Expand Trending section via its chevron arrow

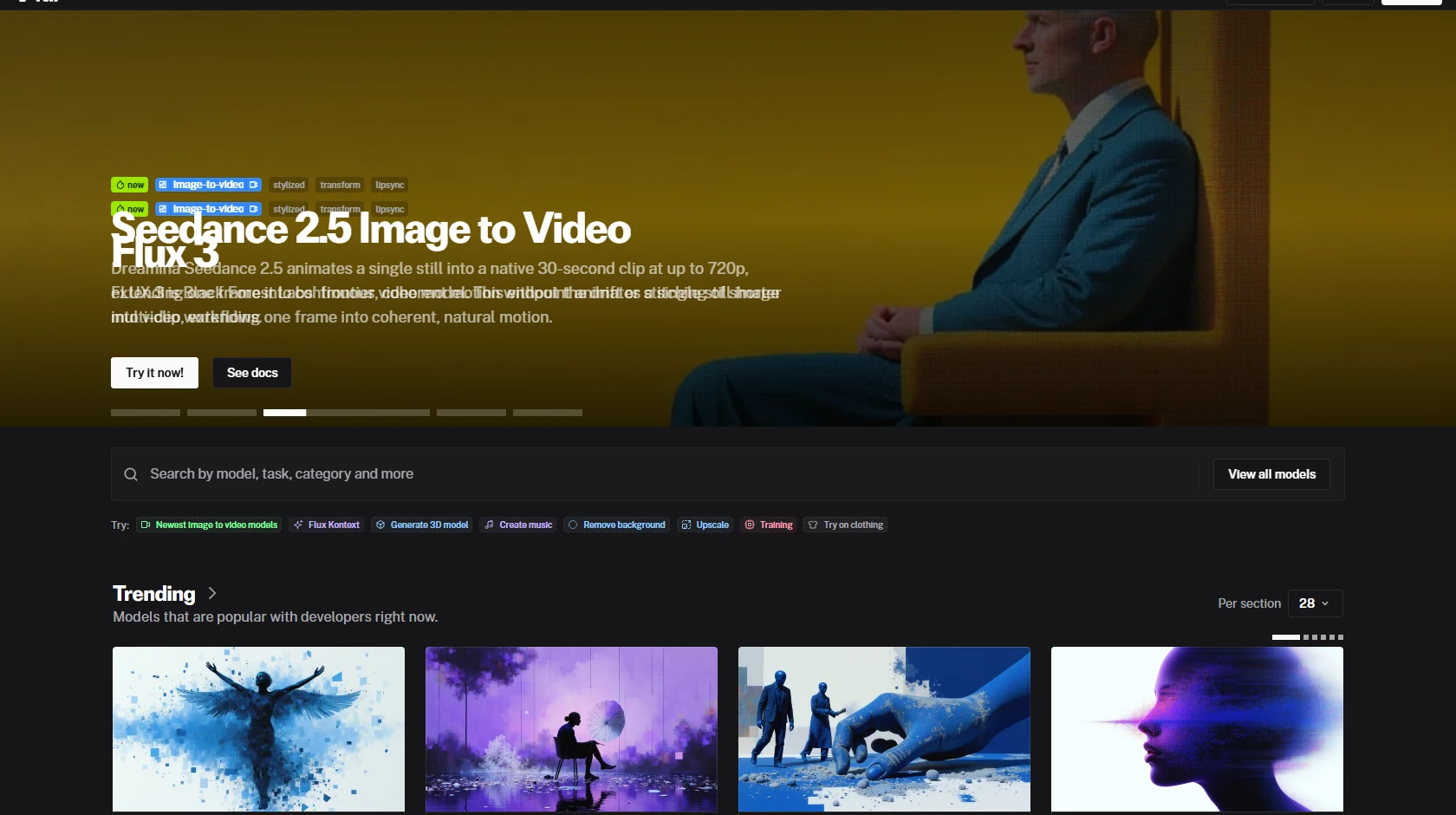pyautogui.click(x=212, y=593)
